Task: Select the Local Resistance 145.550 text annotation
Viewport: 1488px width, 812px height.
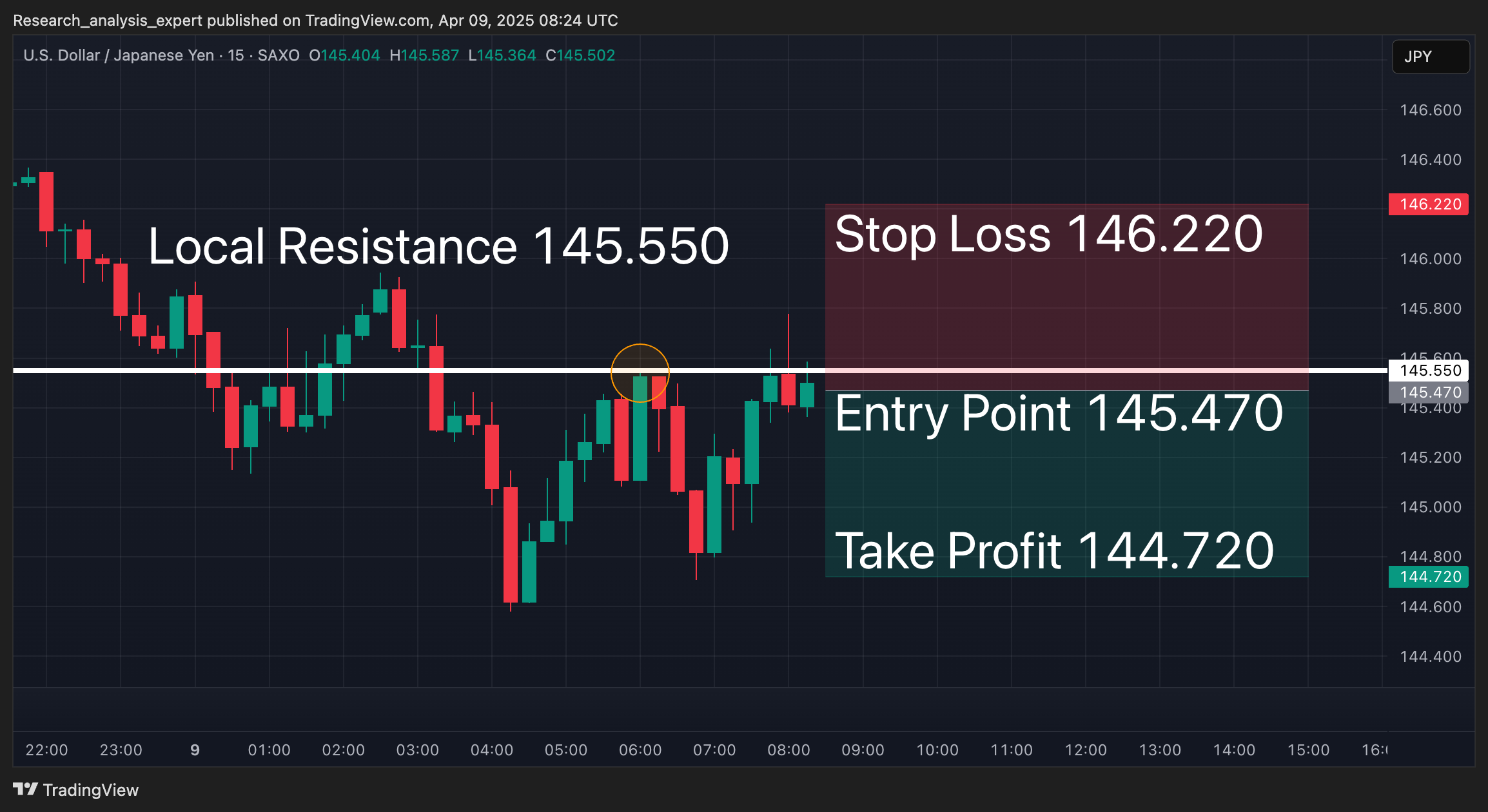Action: tap(438, 246)
